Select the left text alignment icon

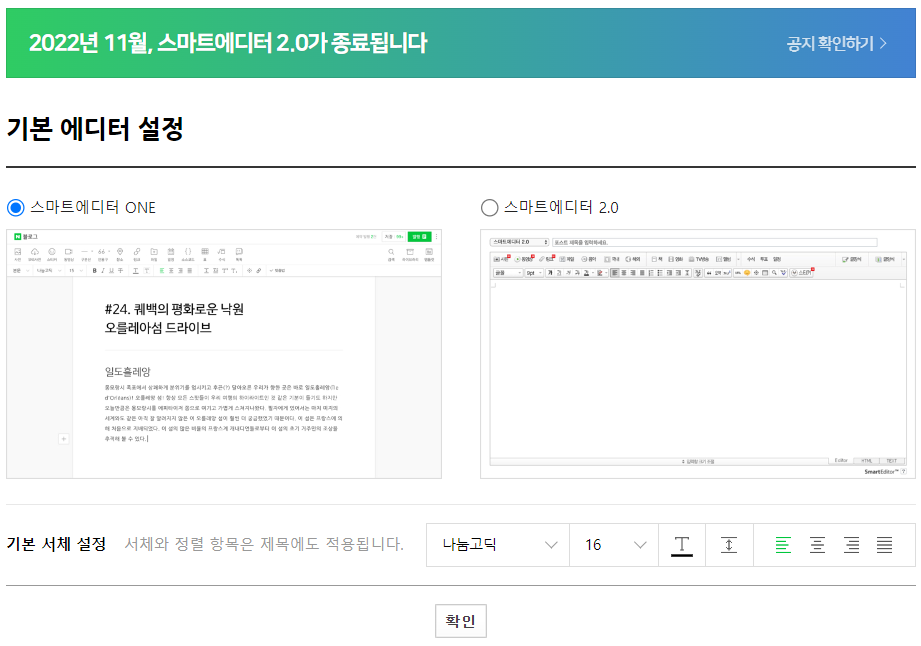click(x=783, y=545)
